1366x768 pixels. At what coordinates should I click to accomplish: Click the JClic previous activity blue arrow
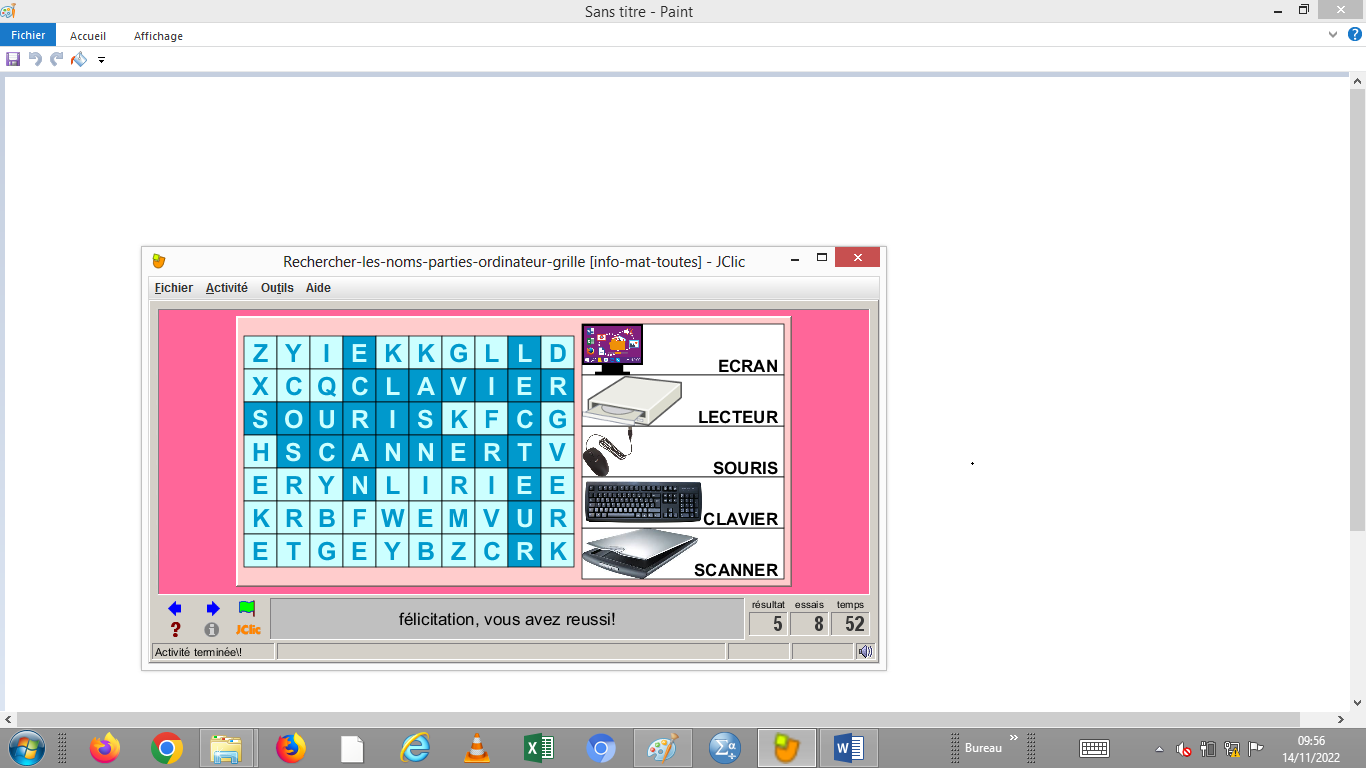175,608
